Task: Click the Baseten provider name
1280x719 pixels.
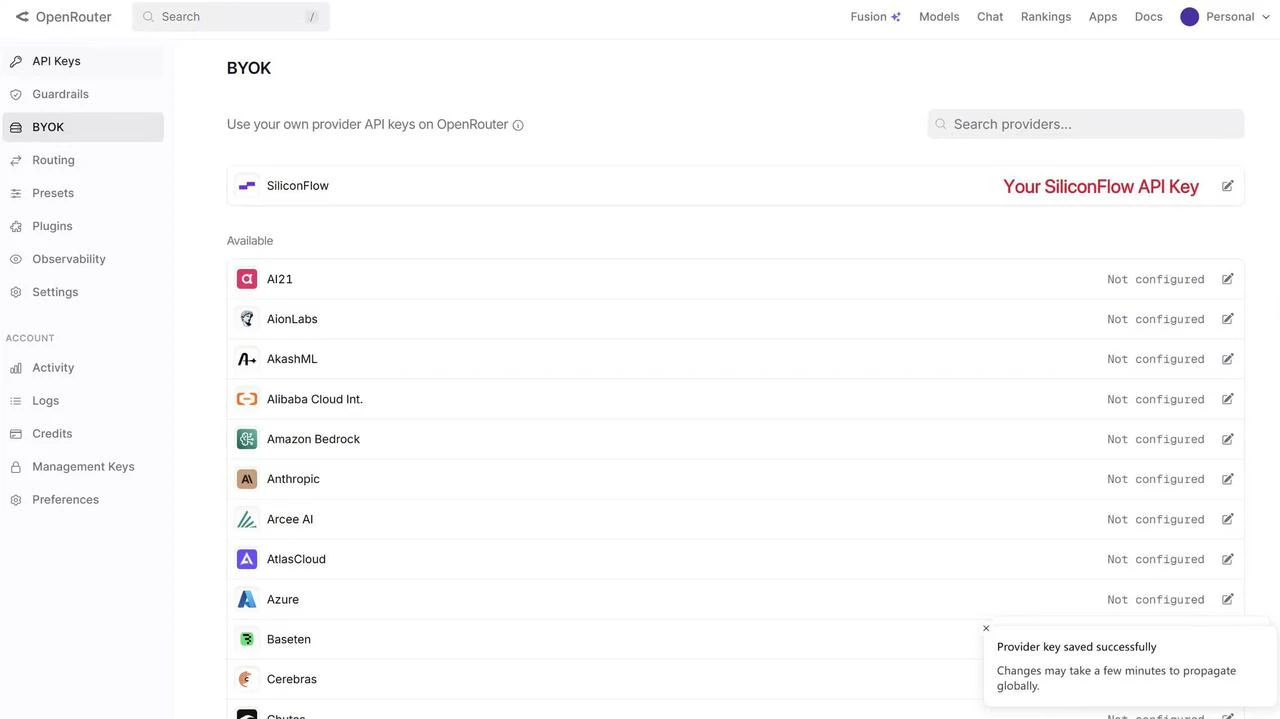Action: (289, 639)
